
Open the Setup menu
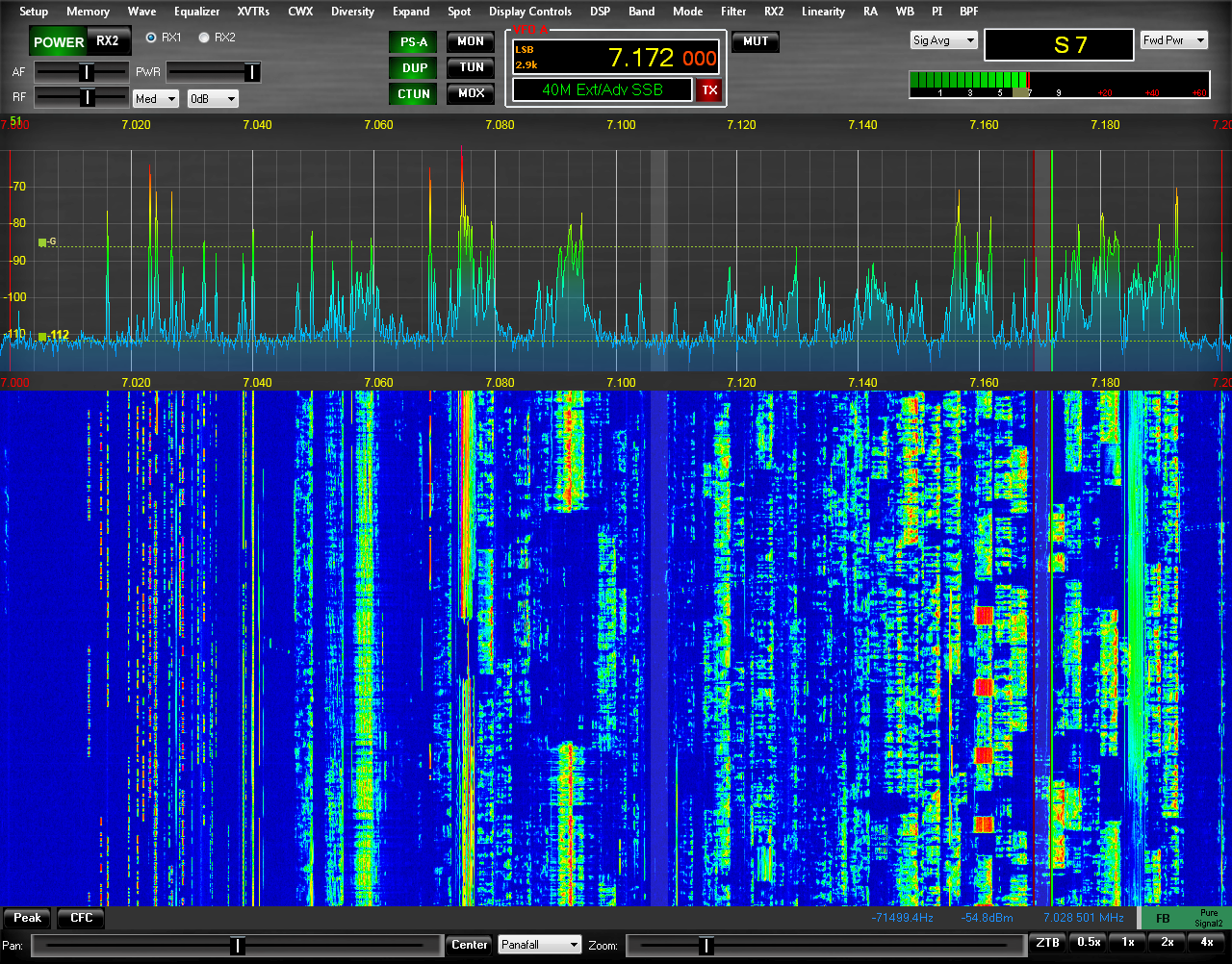tap(34, 12)
